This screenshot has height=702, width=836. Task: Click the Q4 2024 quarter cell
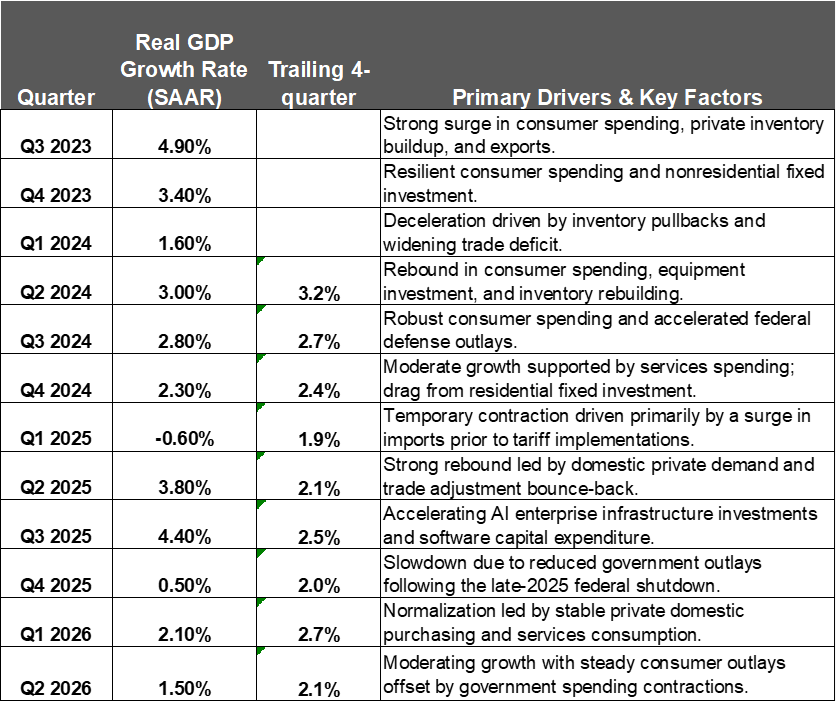[57, 378]
